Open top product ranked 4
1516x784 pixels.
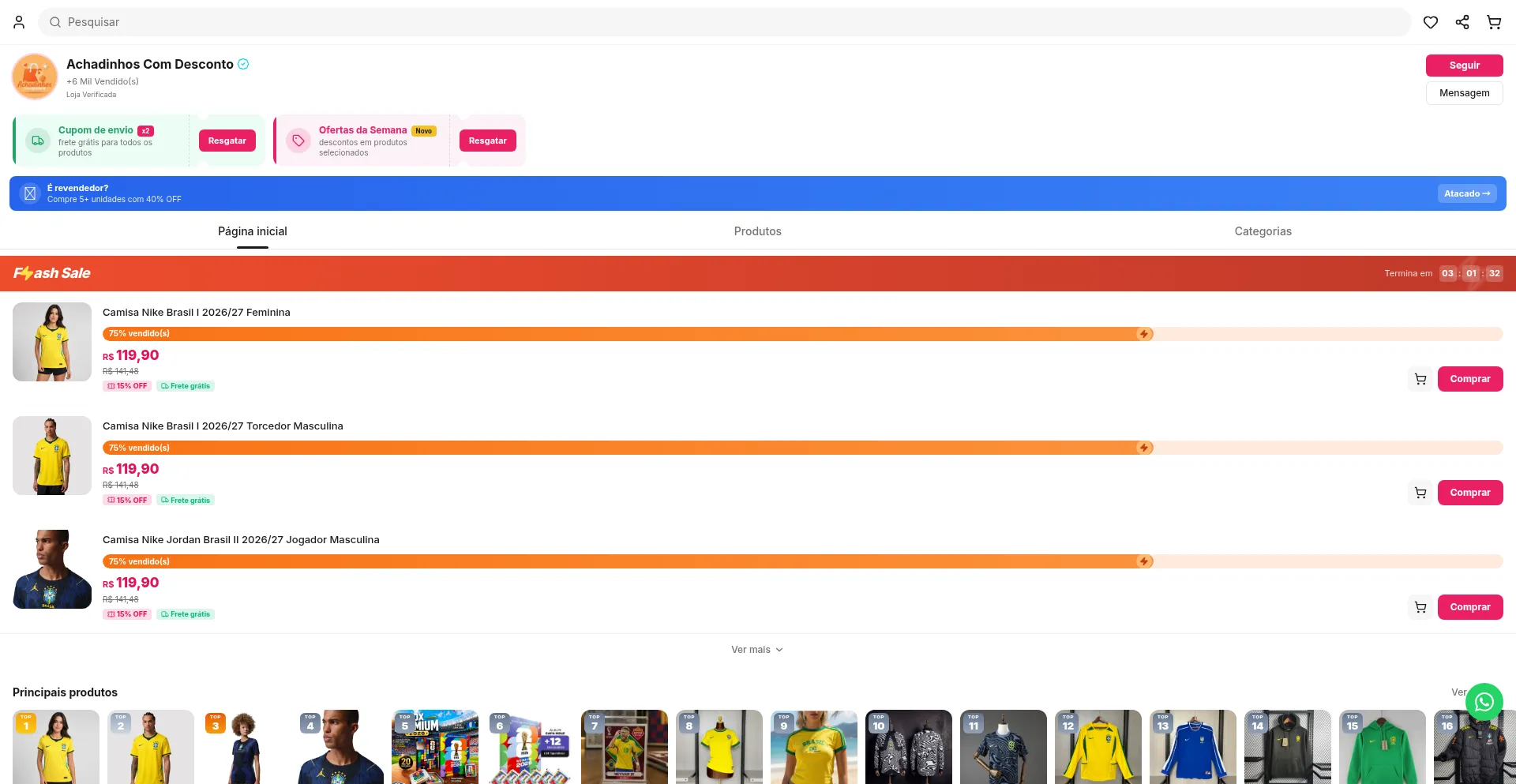[x=340, y=747]
